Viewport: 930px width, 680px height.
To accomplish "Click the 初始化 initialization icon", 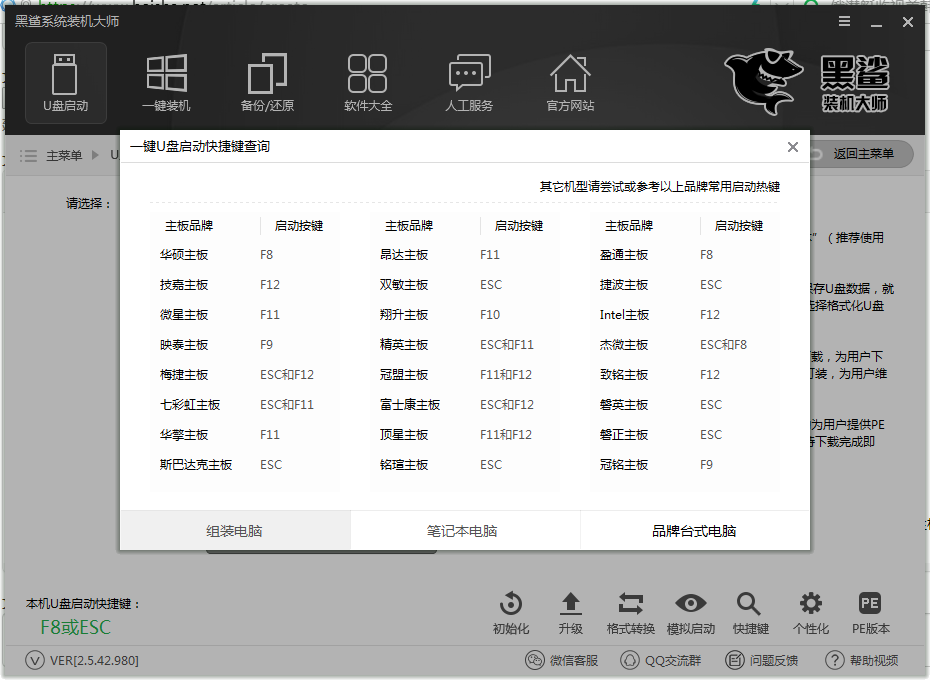I will (x=510, y=613).
